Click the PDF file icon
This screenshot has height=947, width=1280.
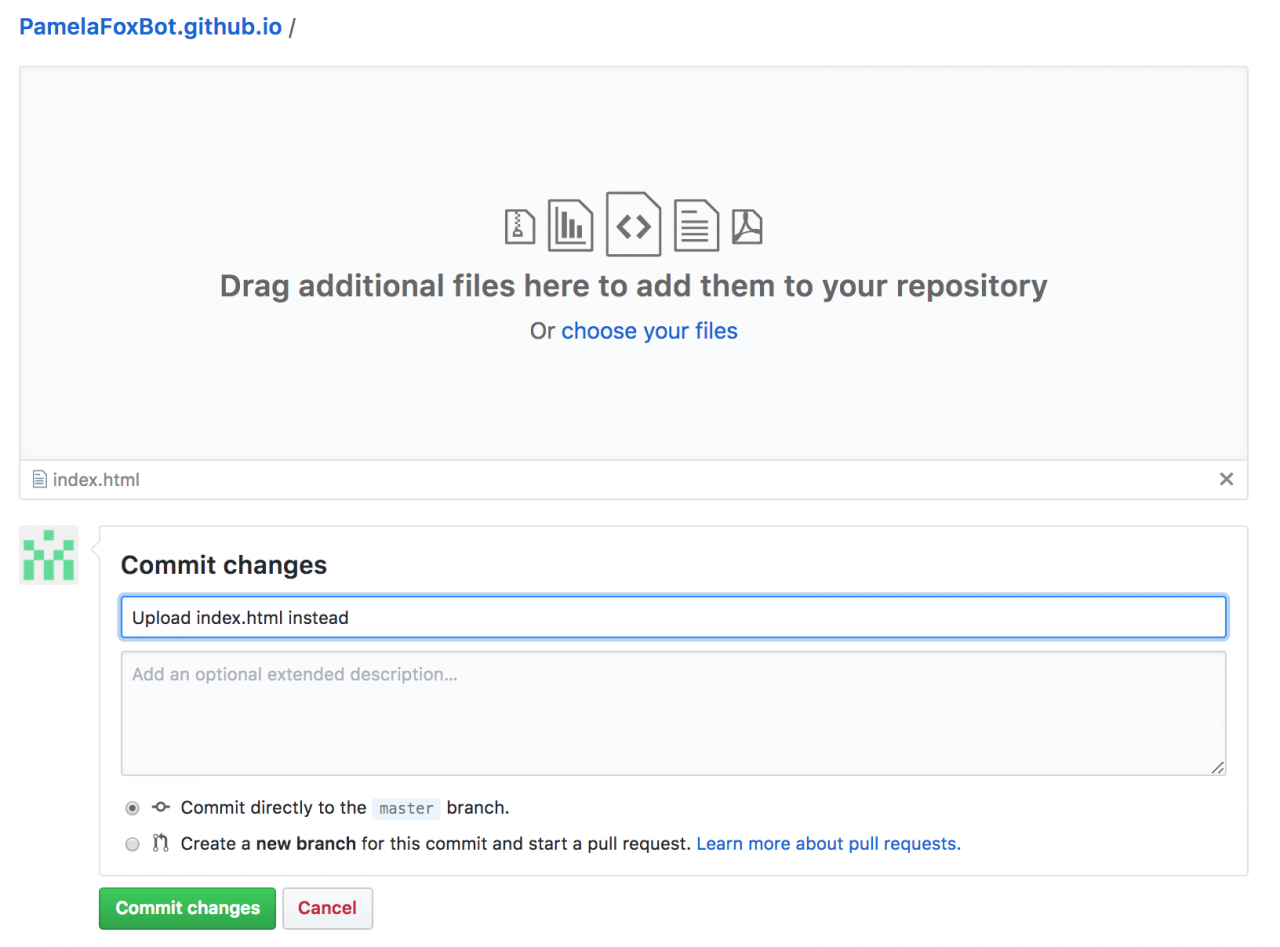tap(747, 226)
